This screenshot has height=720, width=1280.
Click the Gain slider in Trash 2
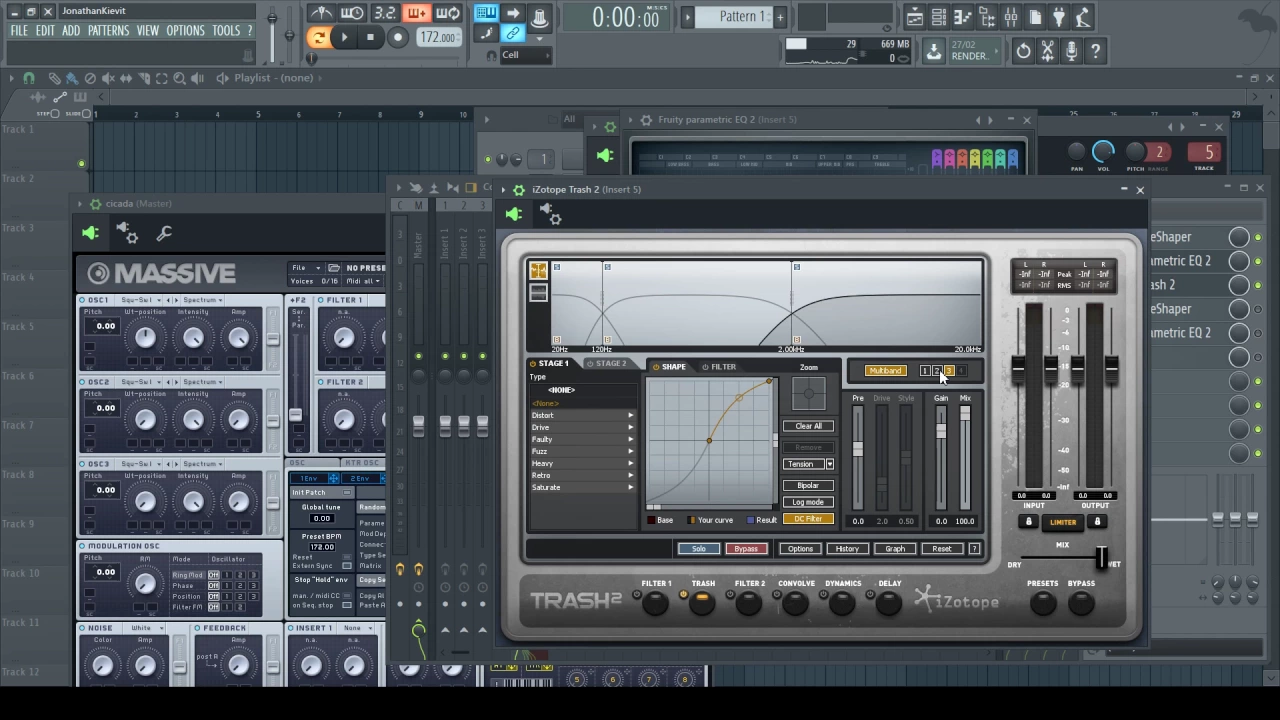pos(941,458)
